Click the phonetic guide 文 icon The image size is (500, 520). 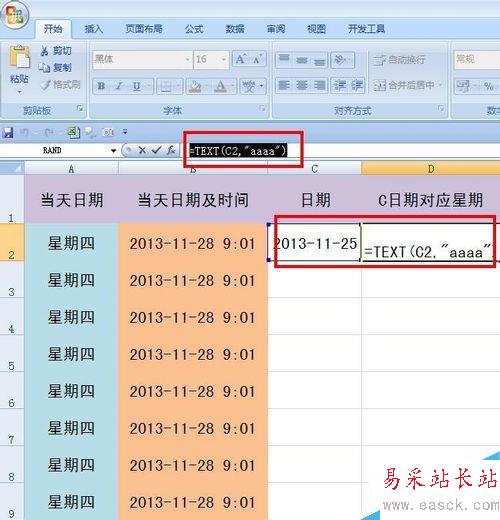(249, 86)
